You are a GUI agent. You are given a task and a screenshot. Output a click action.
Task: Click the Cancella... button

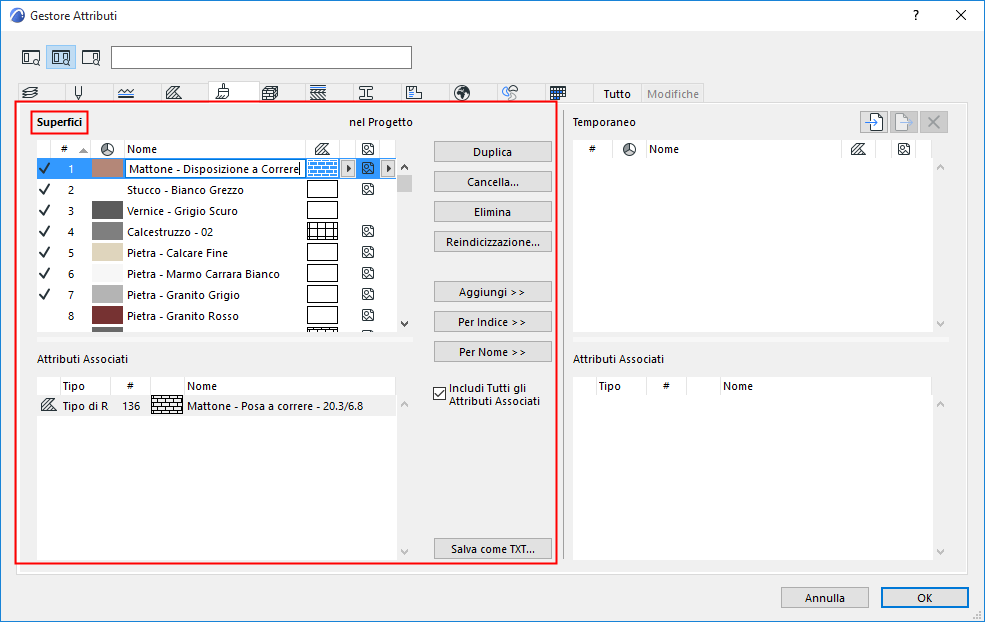pyautogui.click(x=492, y=182)
